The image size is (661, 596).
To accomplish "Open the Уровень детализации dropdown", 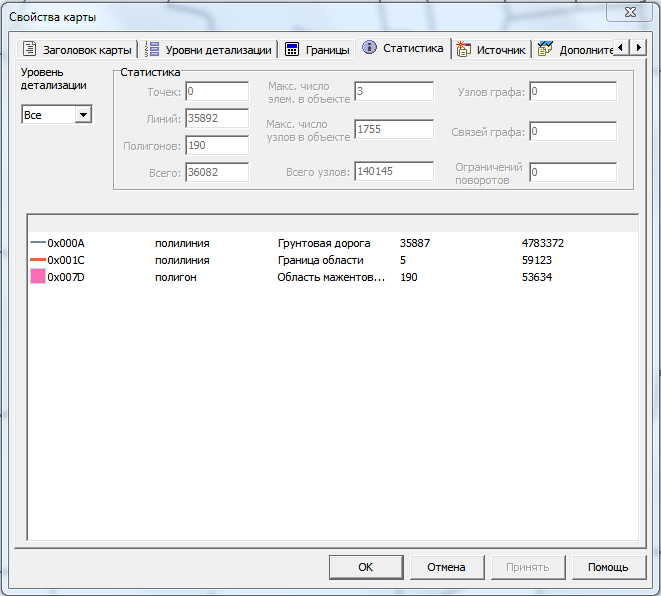I will [83, 115].
